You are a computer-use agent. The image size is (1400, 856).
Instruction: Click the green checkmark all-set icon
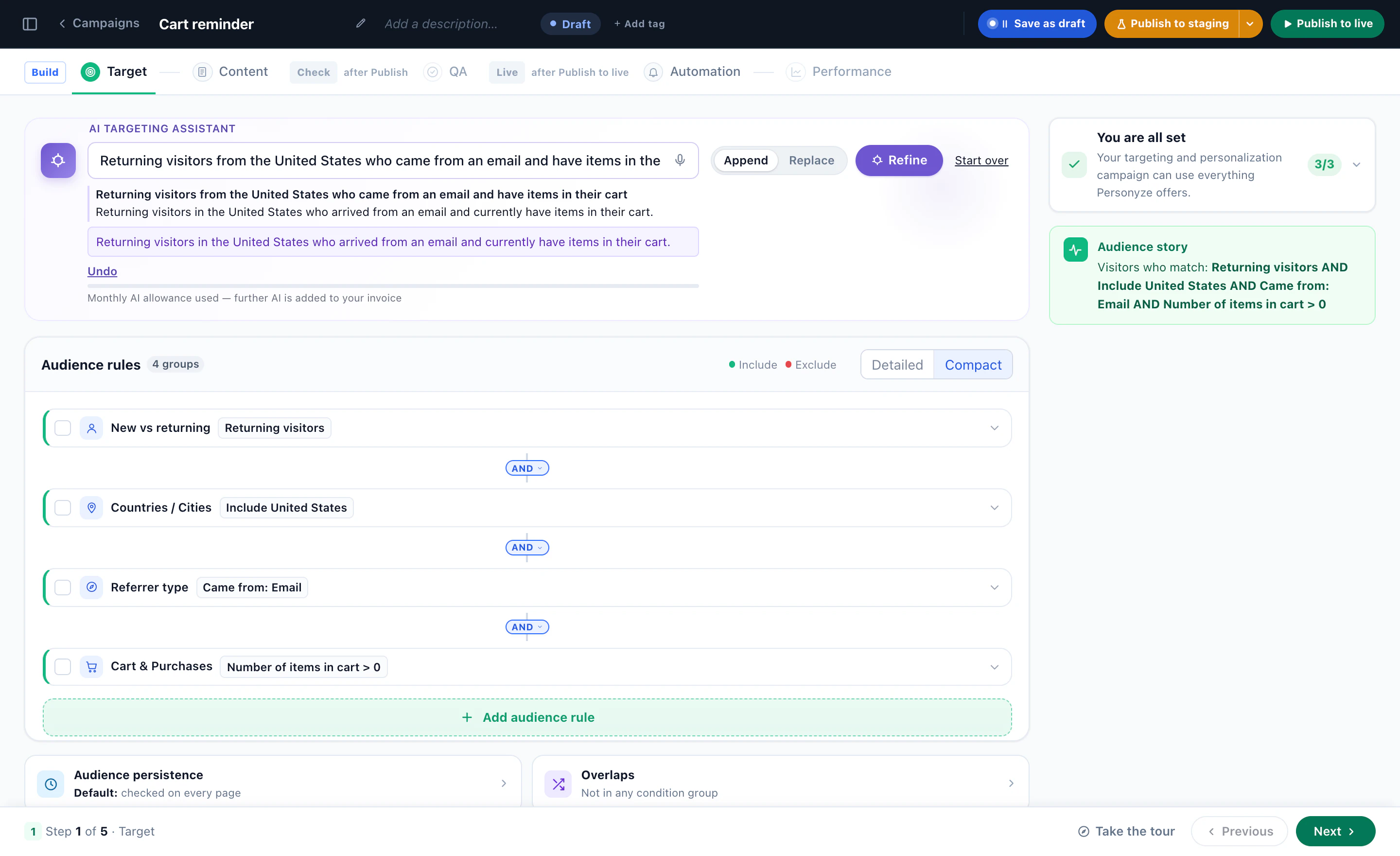pos(1074,165)
